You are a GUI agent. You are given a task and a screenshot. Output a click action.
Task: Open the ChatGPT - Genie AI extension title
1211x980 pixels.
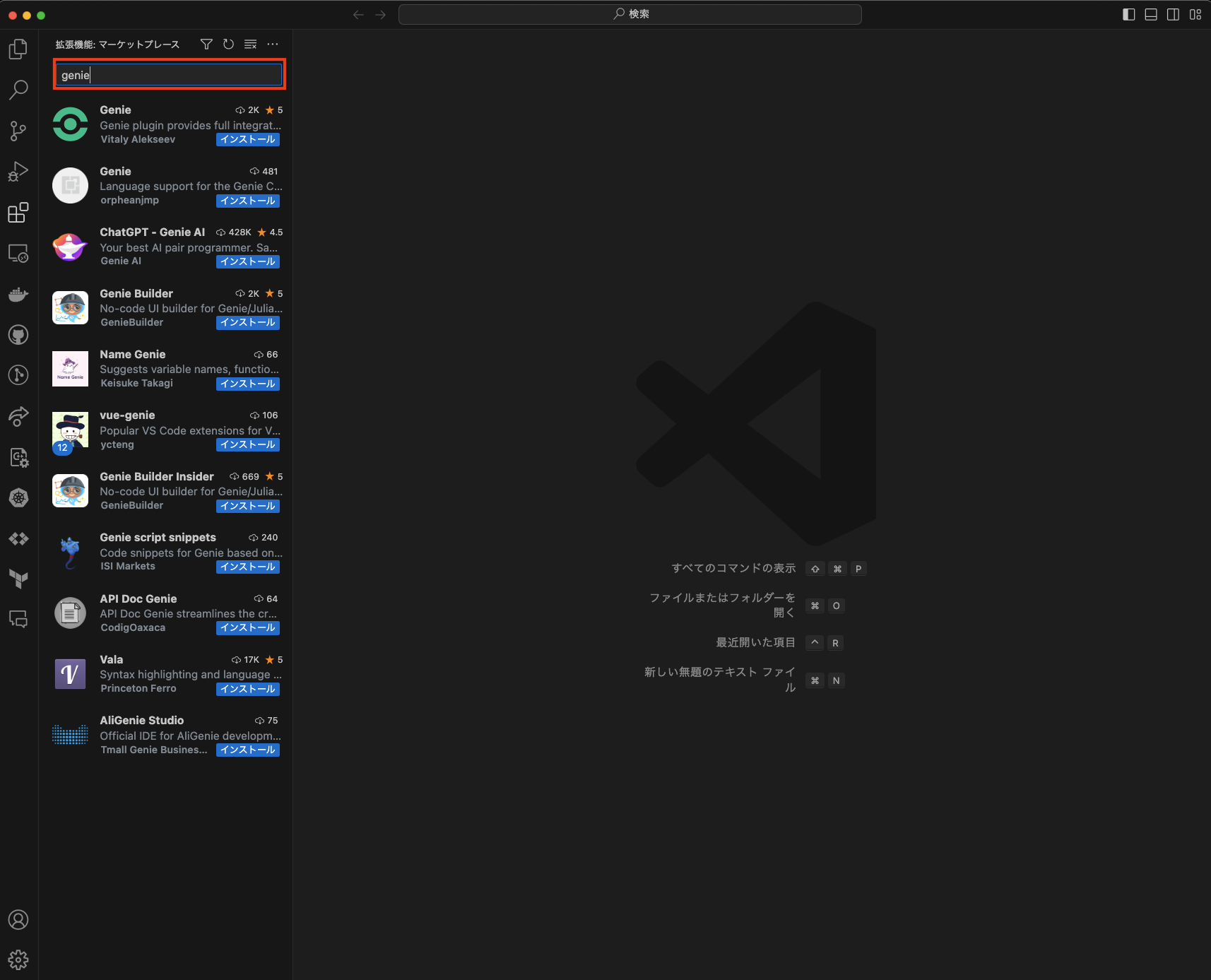[x=153, y=232]
